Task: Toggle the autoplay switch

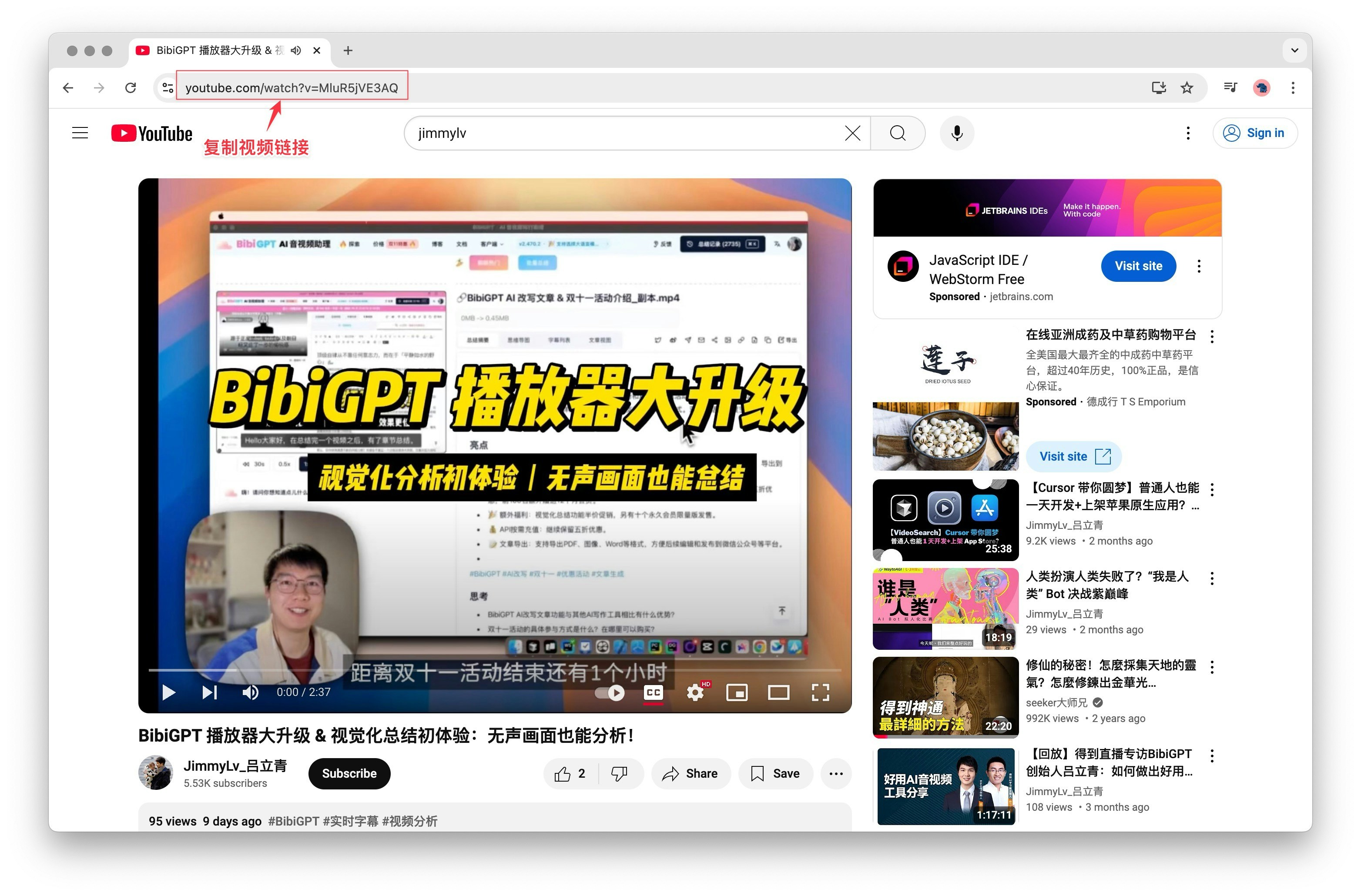Action: pos(609,692)
